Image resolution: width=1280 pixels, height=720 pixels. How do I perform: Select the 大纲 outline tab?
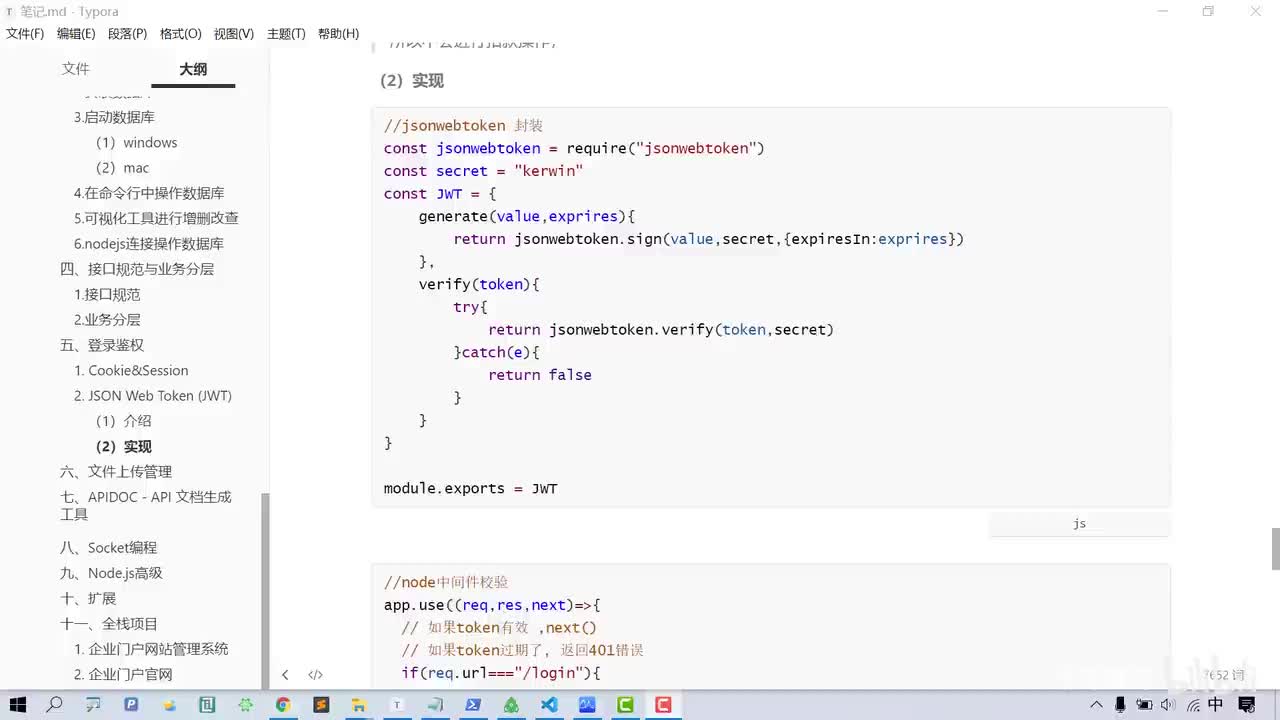[x=193, y=69]
